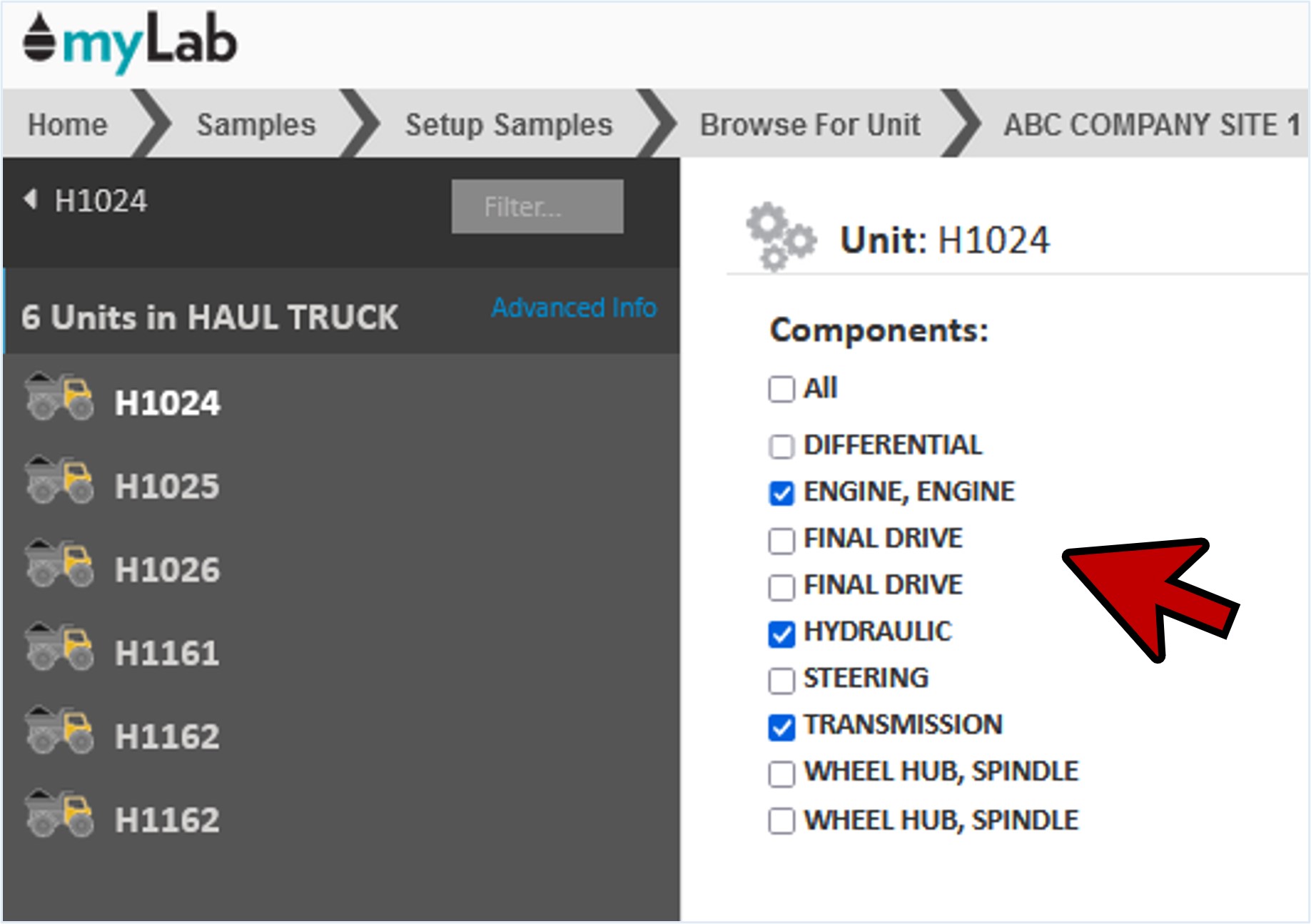This screenshot has height=924, width=1311.
Task: Click the H1024 haul truck icon
Action: (59, 397)
